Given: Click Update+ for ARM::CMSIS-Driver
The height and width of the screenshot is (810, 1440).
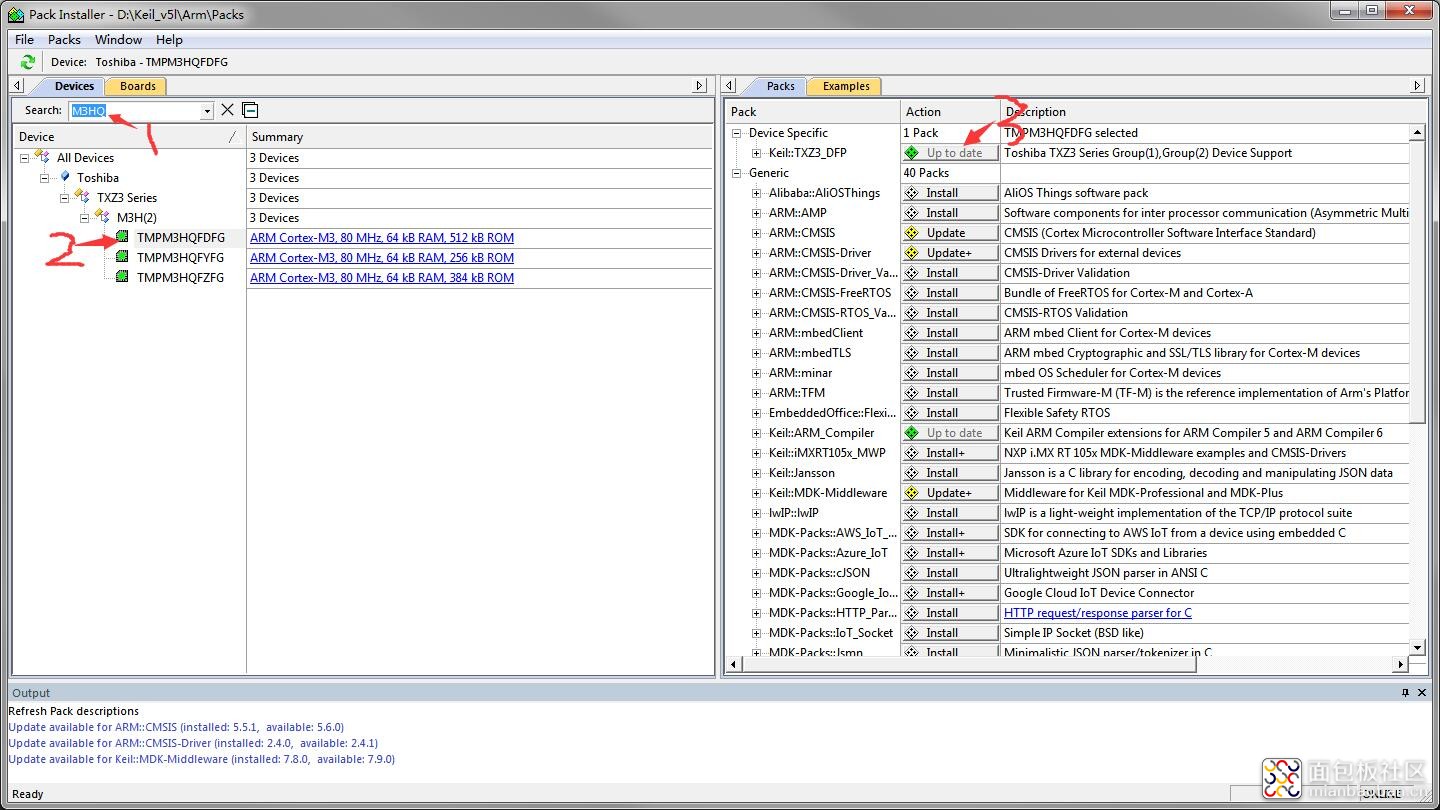Looking at the screenshot, I should pos(950,253).
